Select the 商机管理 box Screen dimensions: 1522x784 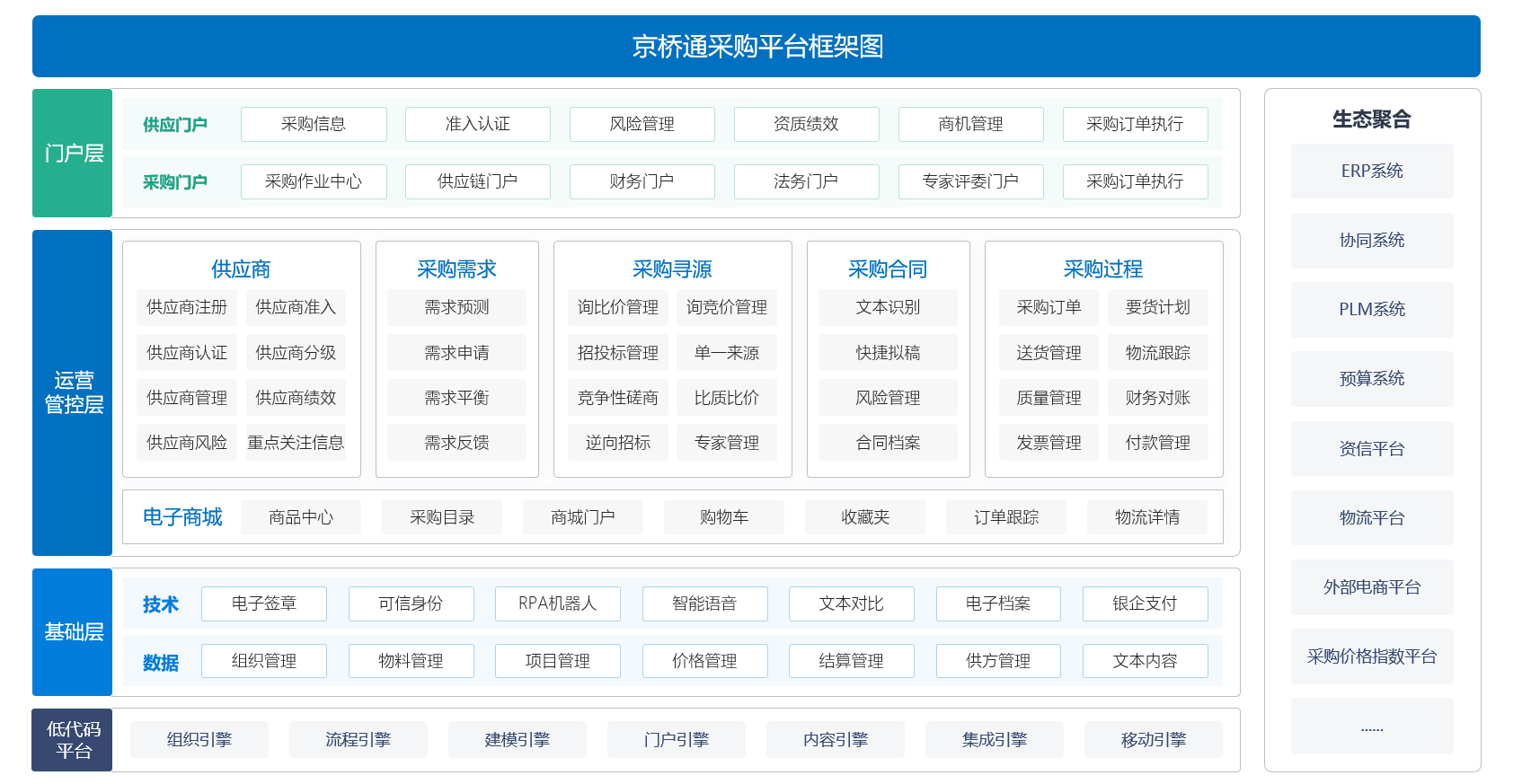(971, 124)
